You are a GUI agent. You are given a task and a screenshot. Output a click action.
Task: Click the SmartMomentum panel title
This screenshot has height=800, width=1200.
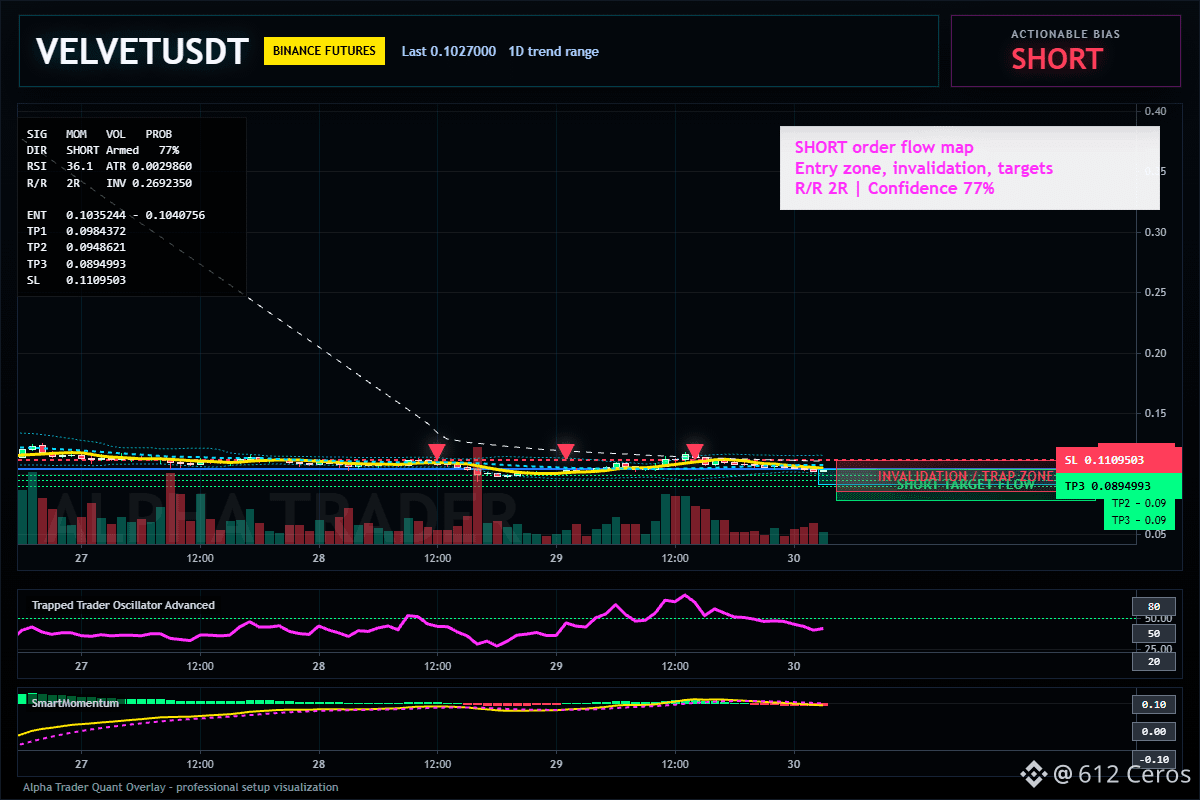tap(75, 703)
